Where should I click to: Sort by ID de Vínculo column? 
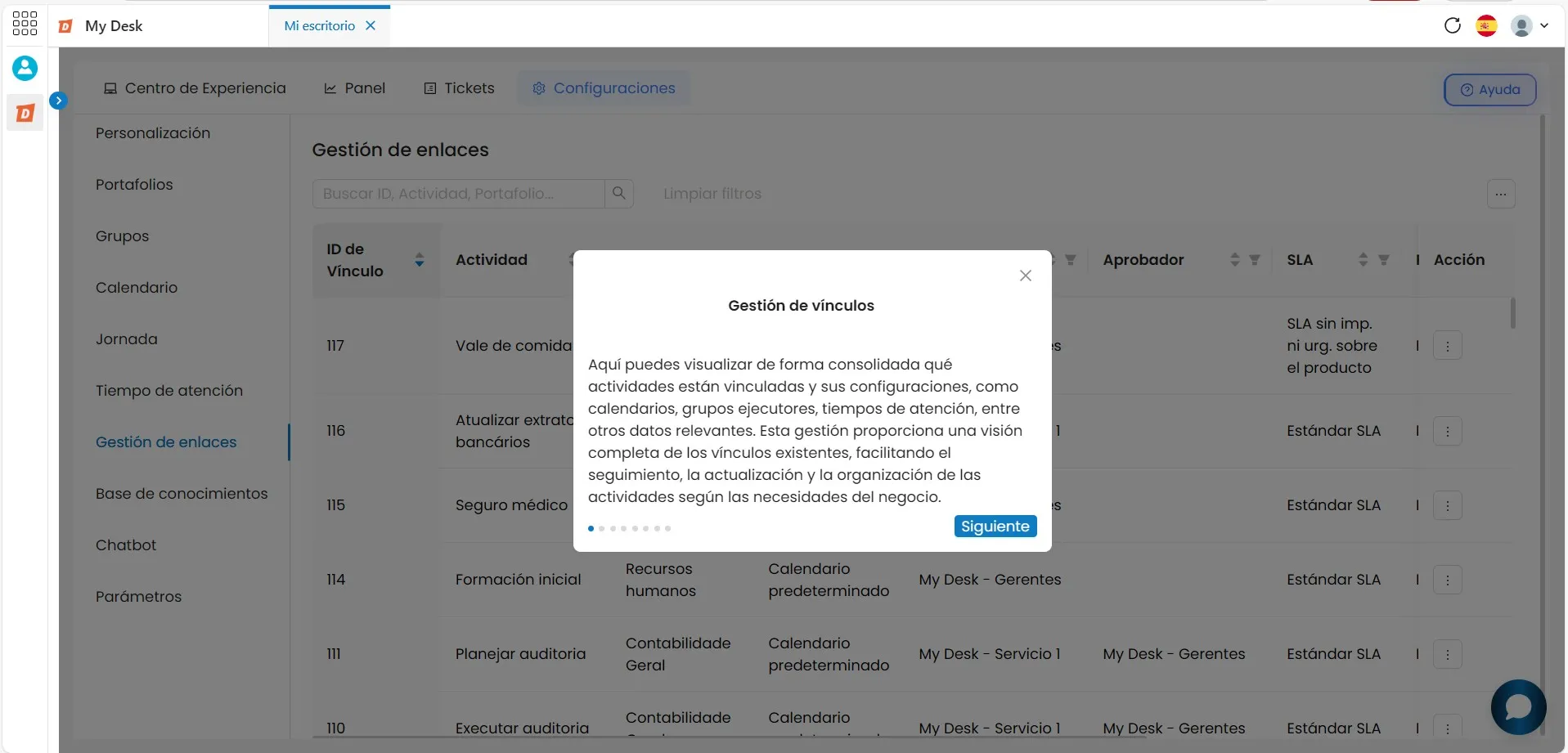point(419,260)
